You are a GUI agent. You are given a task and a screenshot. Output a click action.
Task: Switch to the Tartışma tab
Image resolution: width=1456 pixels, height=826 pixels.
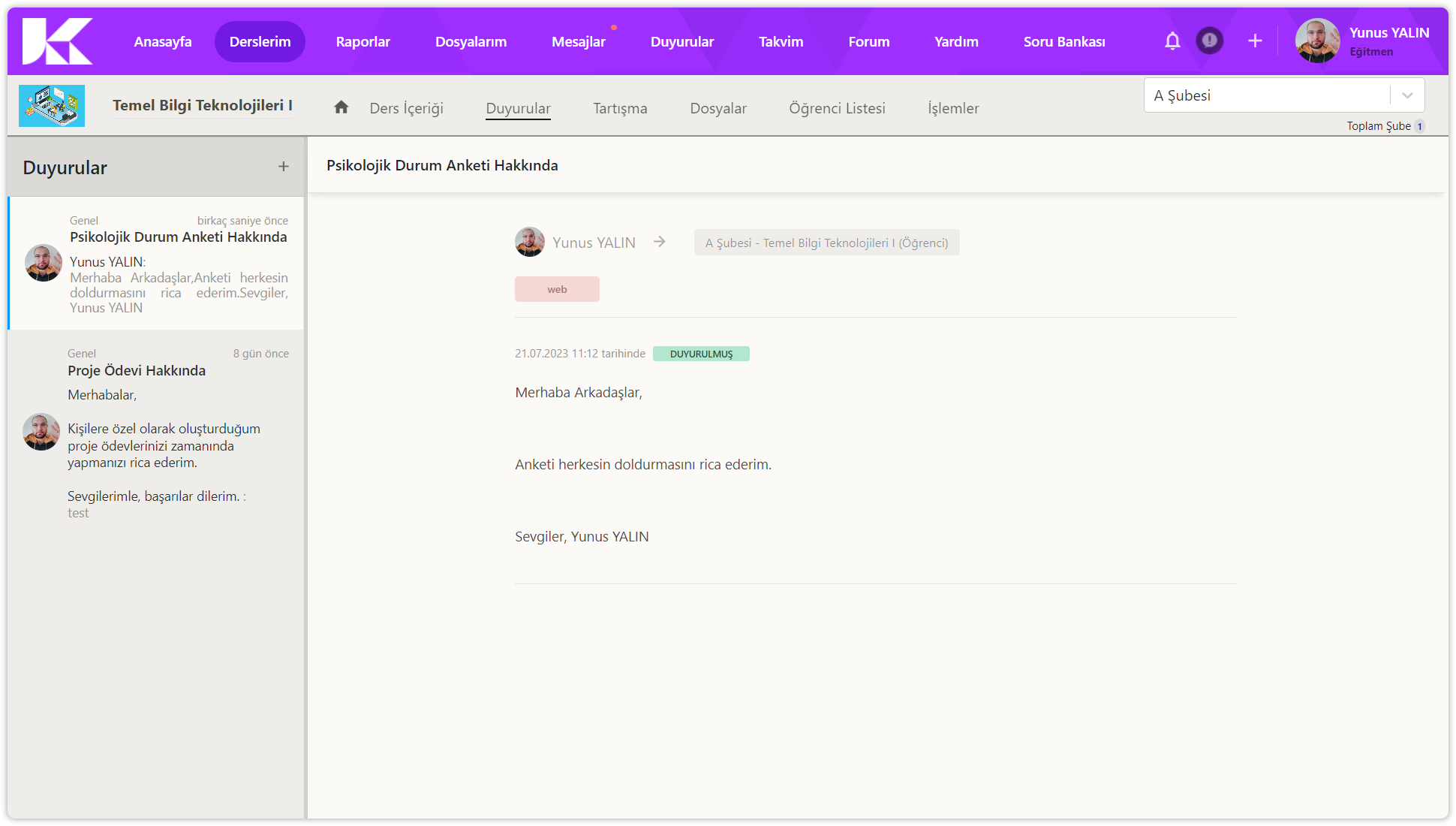coord(620,108)
